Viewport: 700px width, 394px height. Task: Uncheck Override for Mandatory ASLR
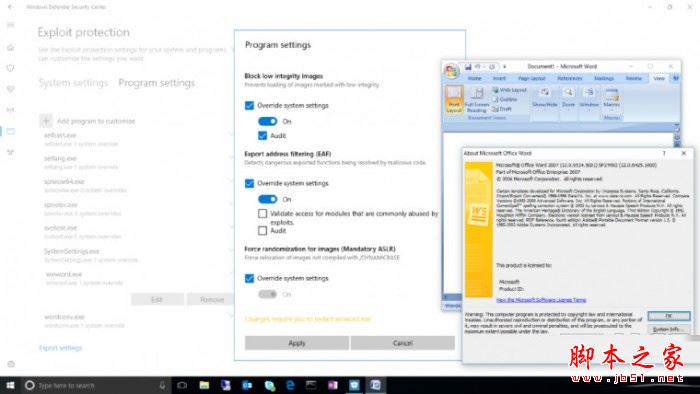(x=249, y=278)
